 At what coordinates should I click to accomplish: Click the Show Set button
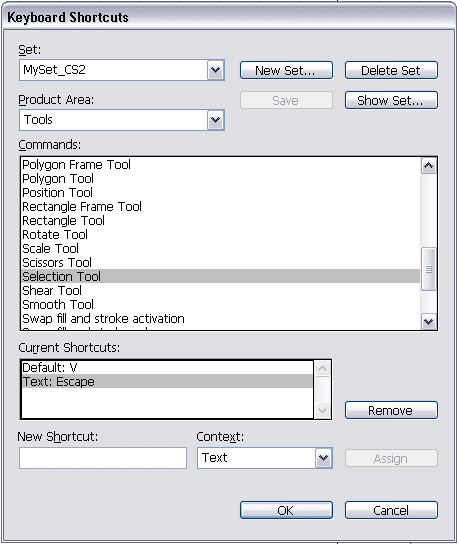point(391,100)
